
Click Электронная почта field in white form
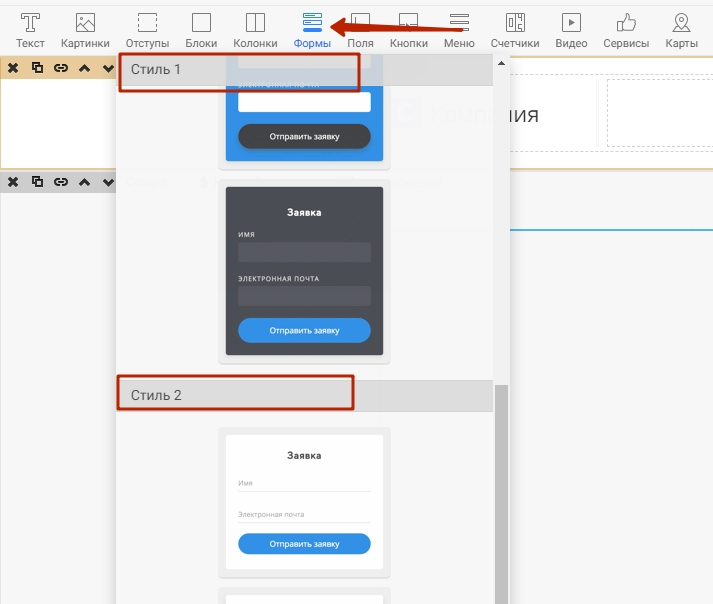coord(304,515)
